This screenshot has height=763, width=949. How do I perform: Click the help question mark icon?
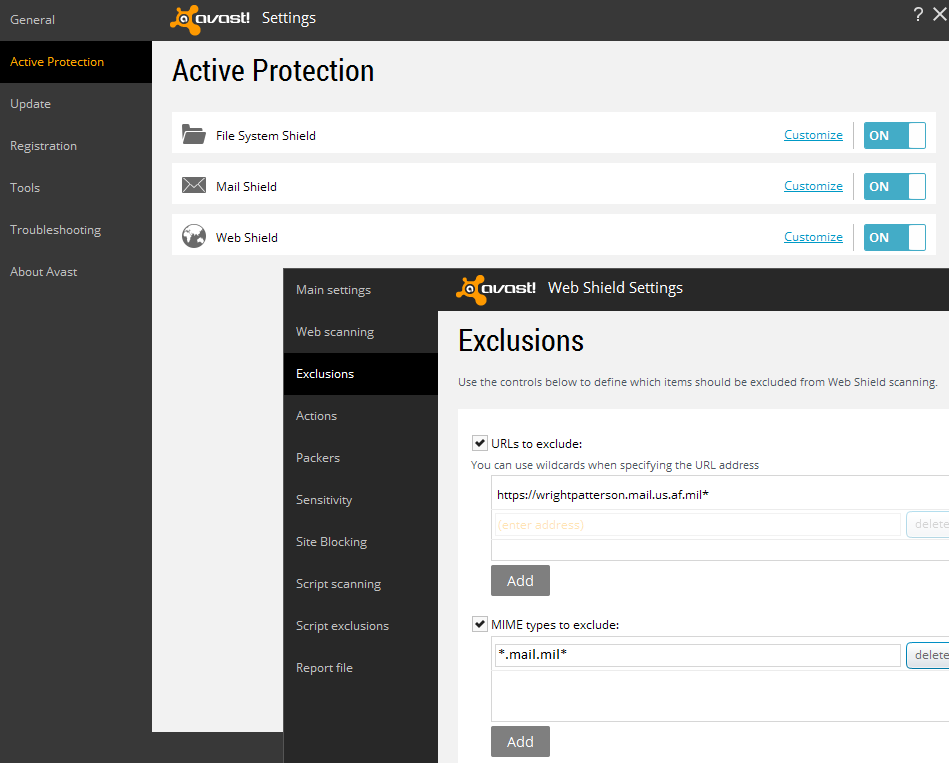918,14
